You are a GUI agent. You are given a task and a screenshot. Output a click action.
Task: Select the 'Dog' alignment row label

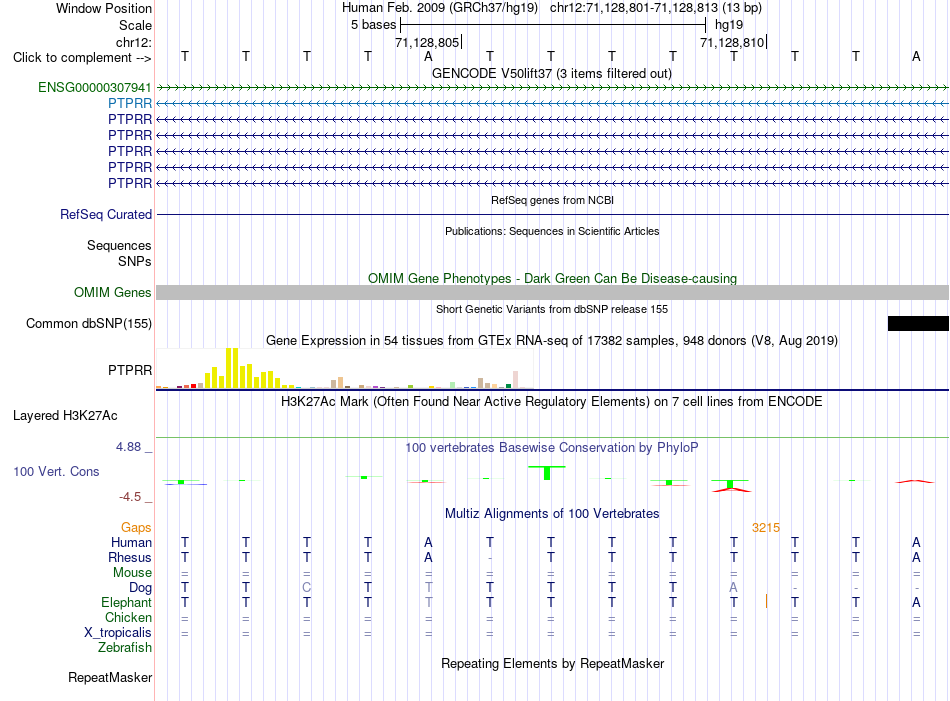click(140, 588)
